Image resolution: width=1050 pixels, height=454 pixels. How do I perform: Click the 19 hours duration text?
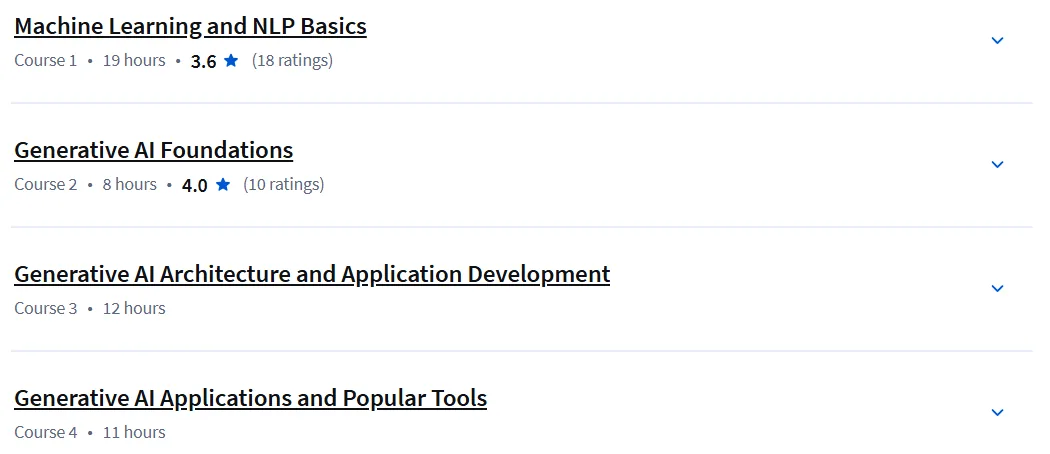134,60
